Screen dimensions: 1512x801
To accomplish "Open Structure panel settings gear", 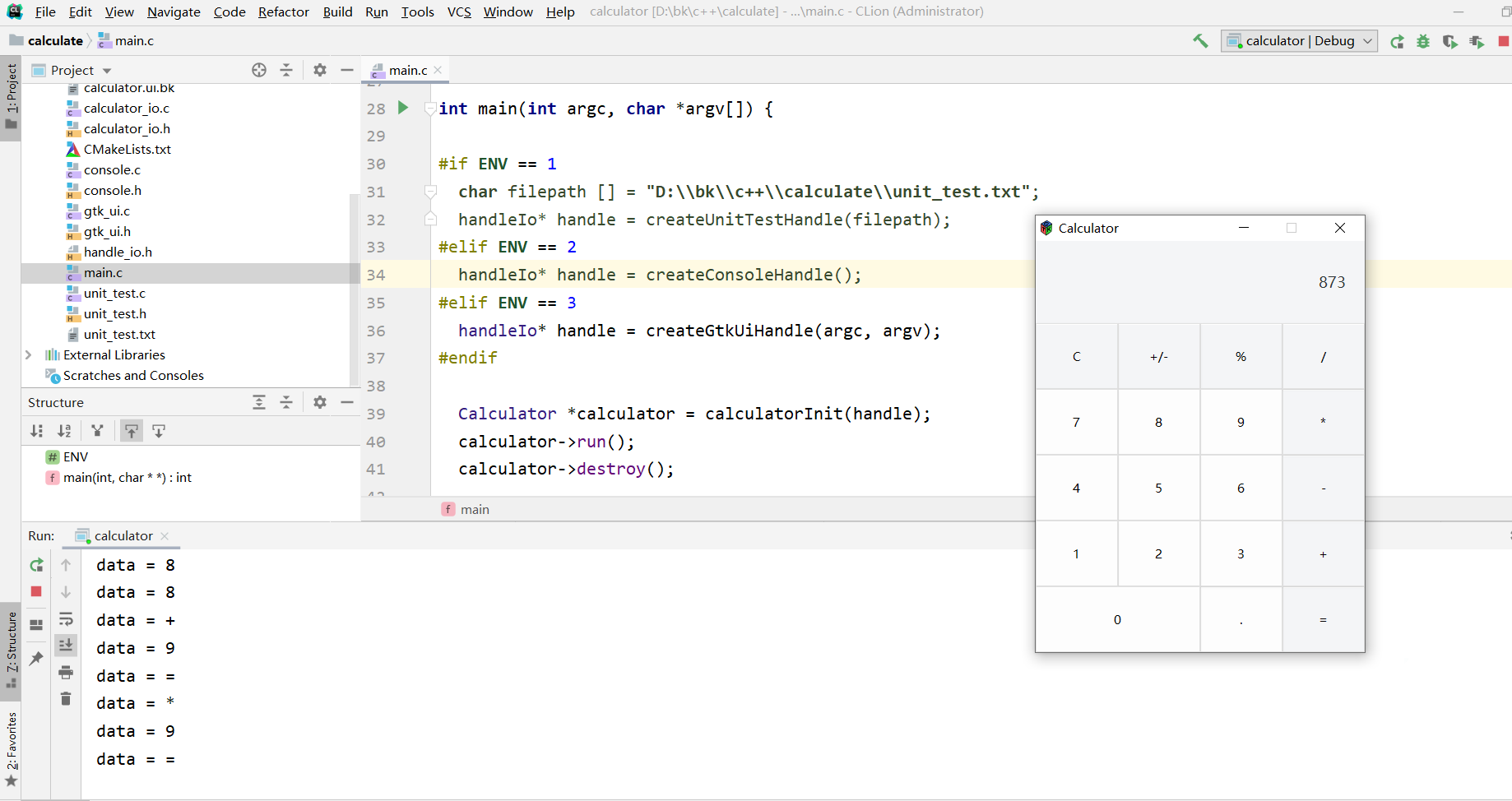I will pos(320,402).
